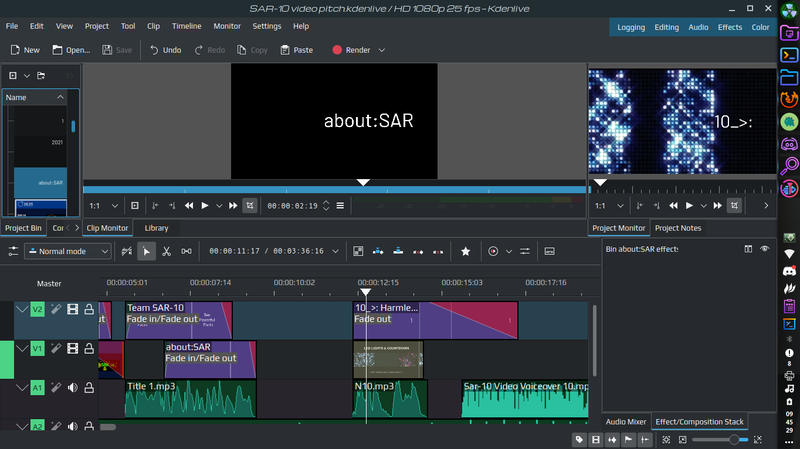Click tag icon in status bar
The image size is (800, 449).
(579, 439)
